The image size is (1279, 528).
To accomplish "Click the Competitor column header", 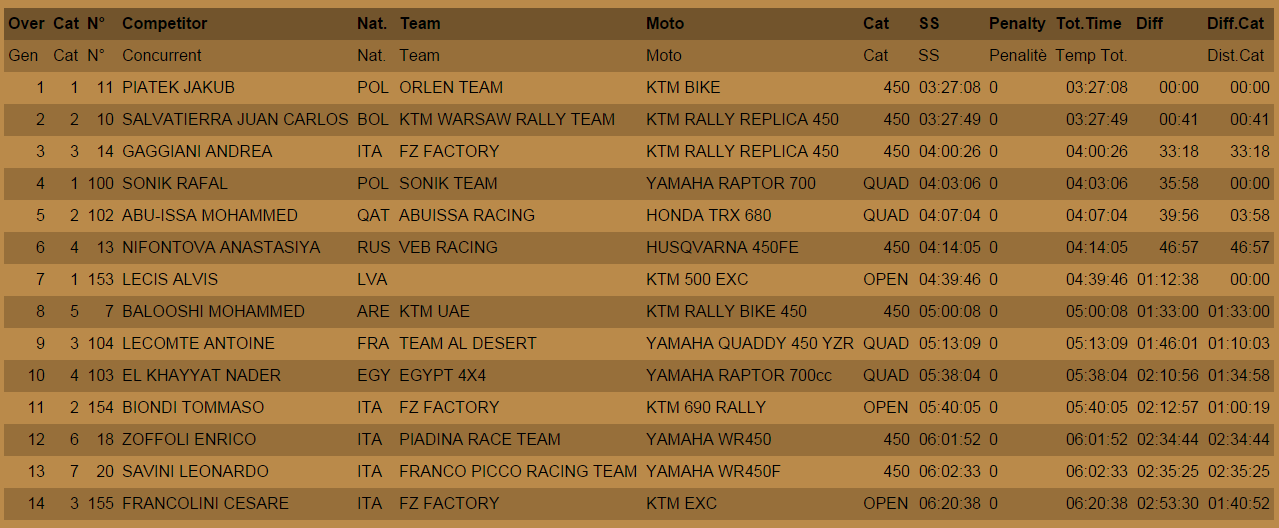I will pos(165,23).
